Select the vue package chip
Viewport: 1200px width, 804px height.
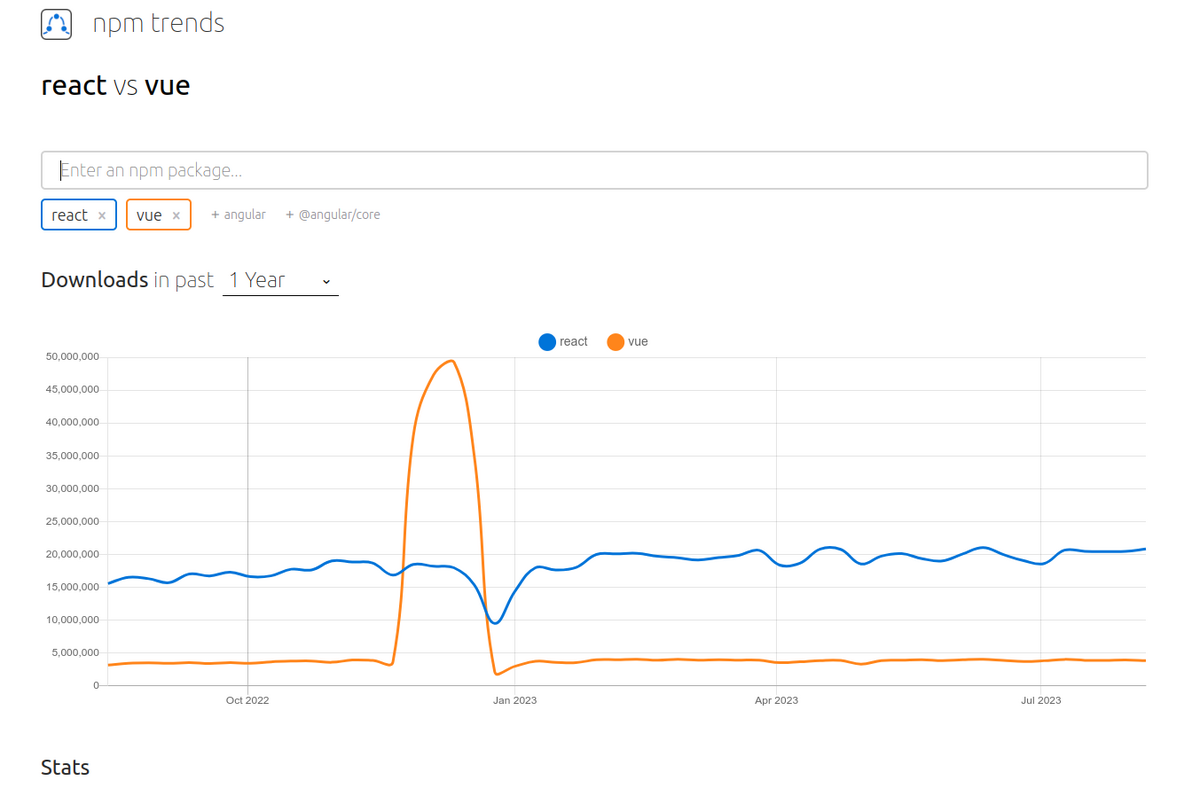point(149,215)
